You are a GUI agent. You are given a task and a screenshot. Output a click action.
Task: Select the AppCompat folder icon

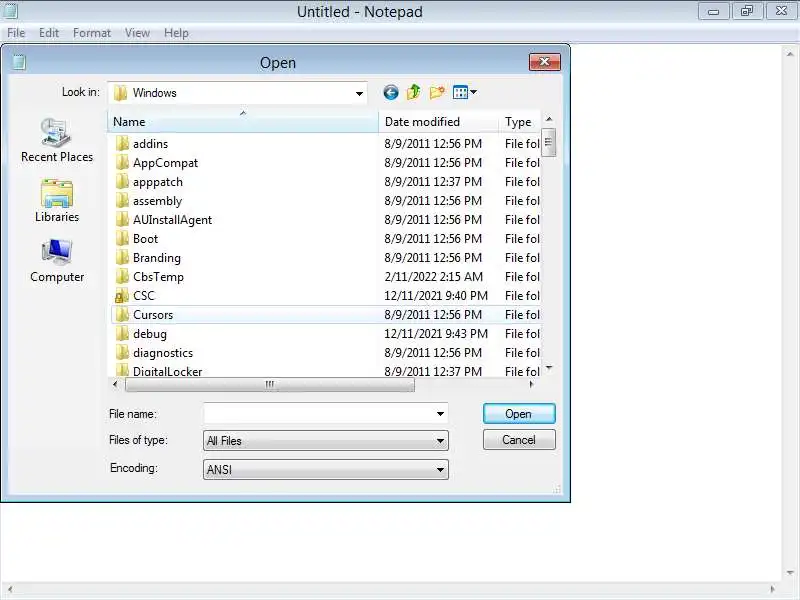(x=122, y=163)
